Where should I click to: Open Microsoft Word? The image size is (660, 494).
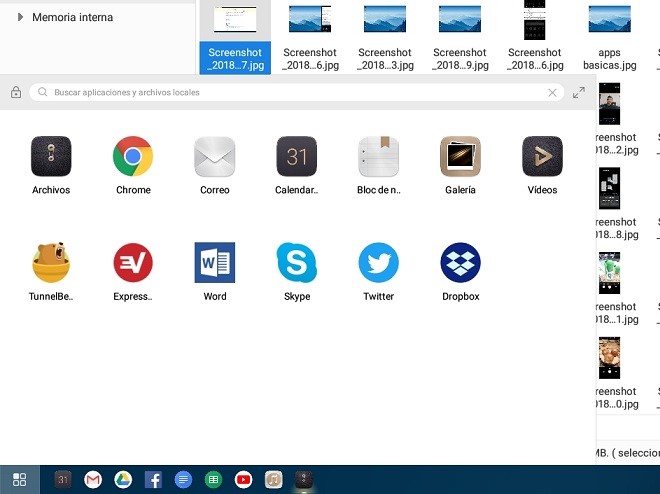(x=215, y=263)
